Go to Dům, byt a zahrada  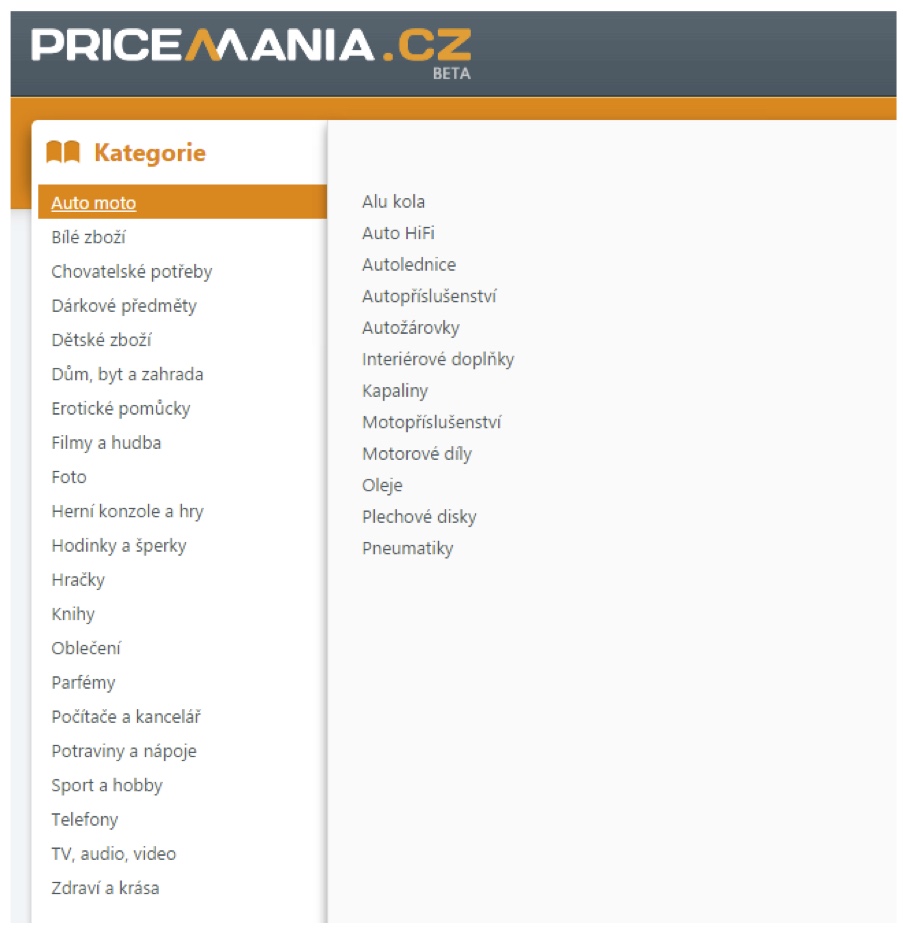click(127, 374)
